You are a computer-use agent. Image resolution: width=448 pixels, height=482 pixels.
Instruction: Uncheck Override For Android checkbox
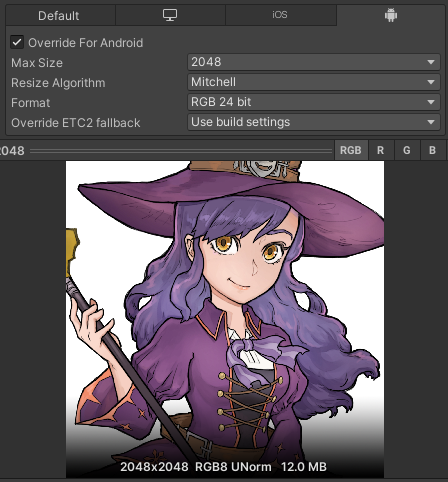click(17, 42)
